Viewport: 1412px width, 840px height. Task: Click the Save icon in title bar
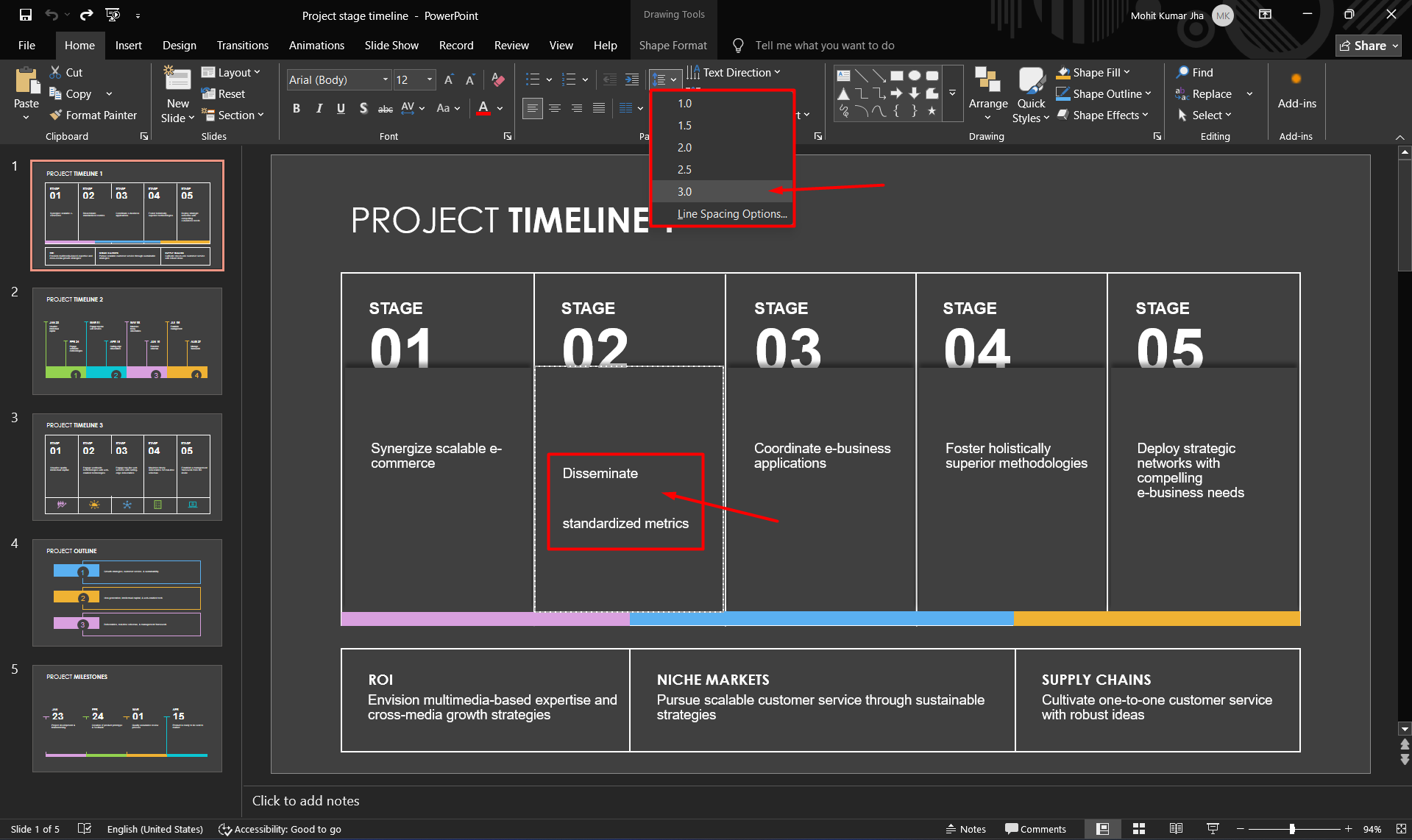[25, 15]
